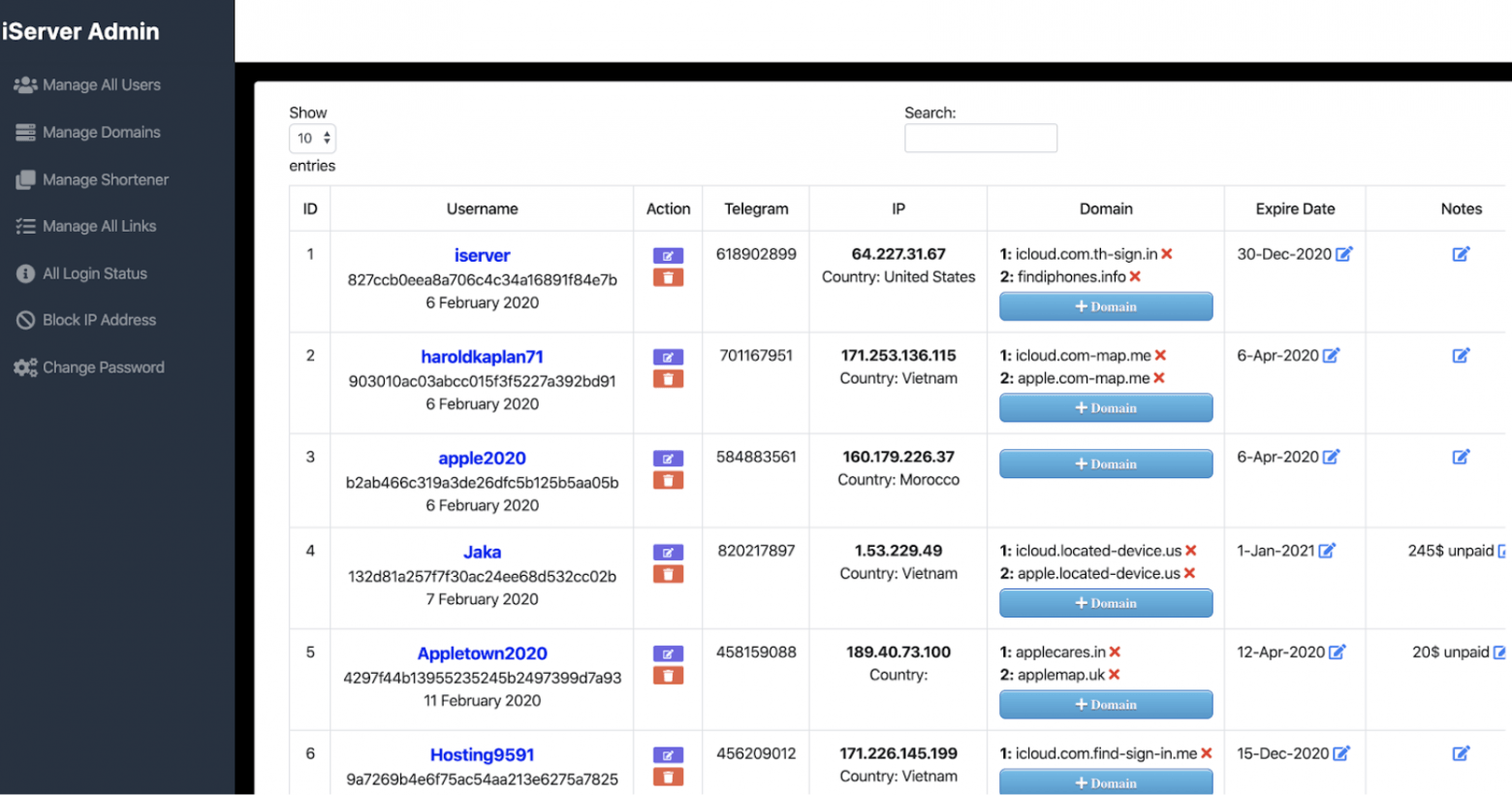Remove domain apple.com-map.me with red X
This screenshot has width=1512, height=795.
1159,379
